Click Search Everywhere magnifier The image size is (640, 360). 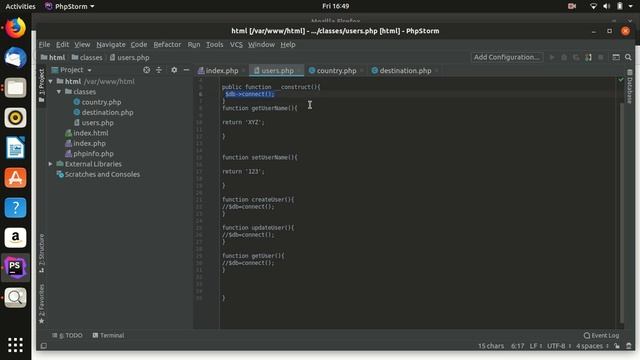(x=628, y=58)
